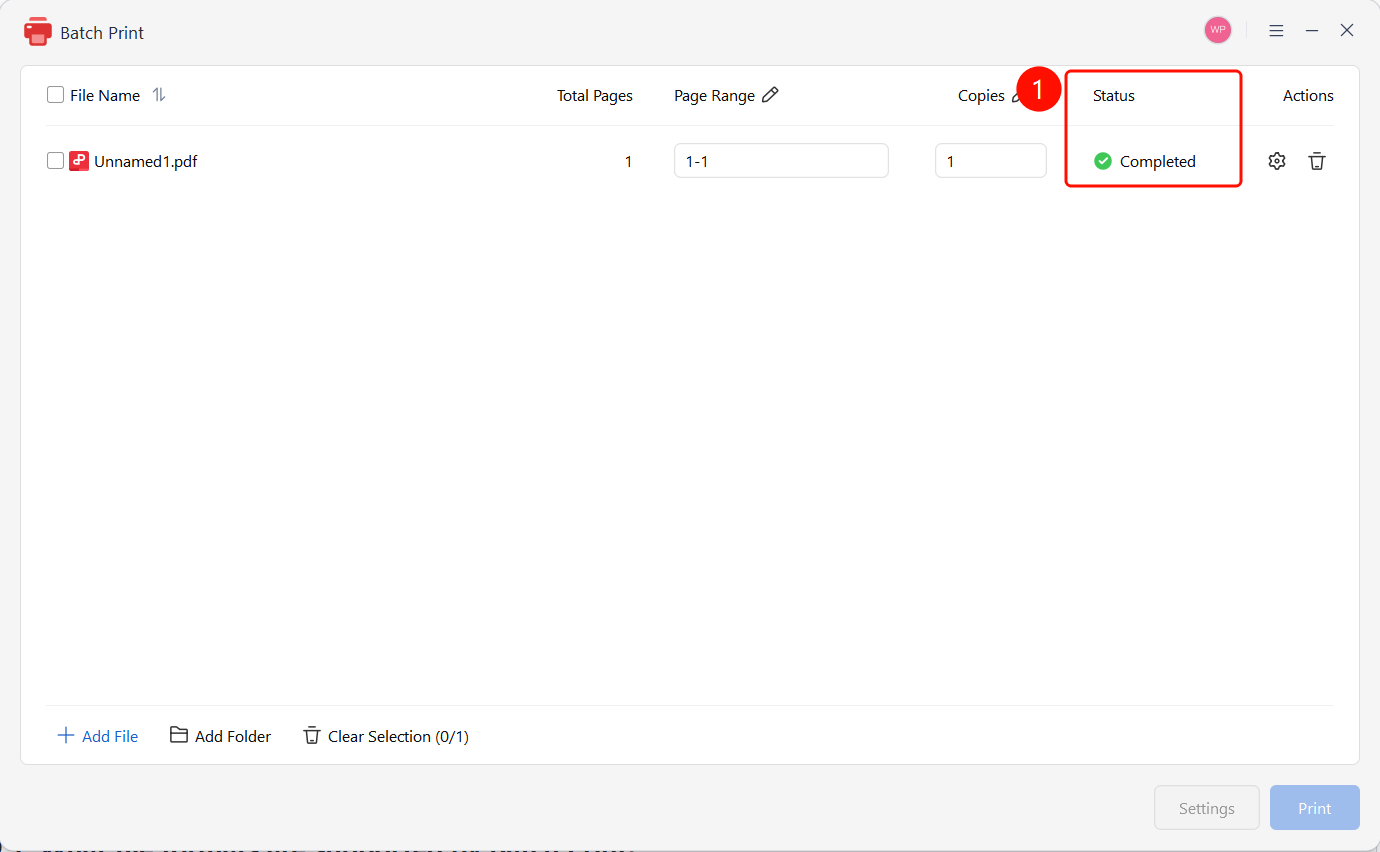This screenshot has height=852, width=1380.
Task: Click the Page Range column header text
Action: [x=714, y=96]
